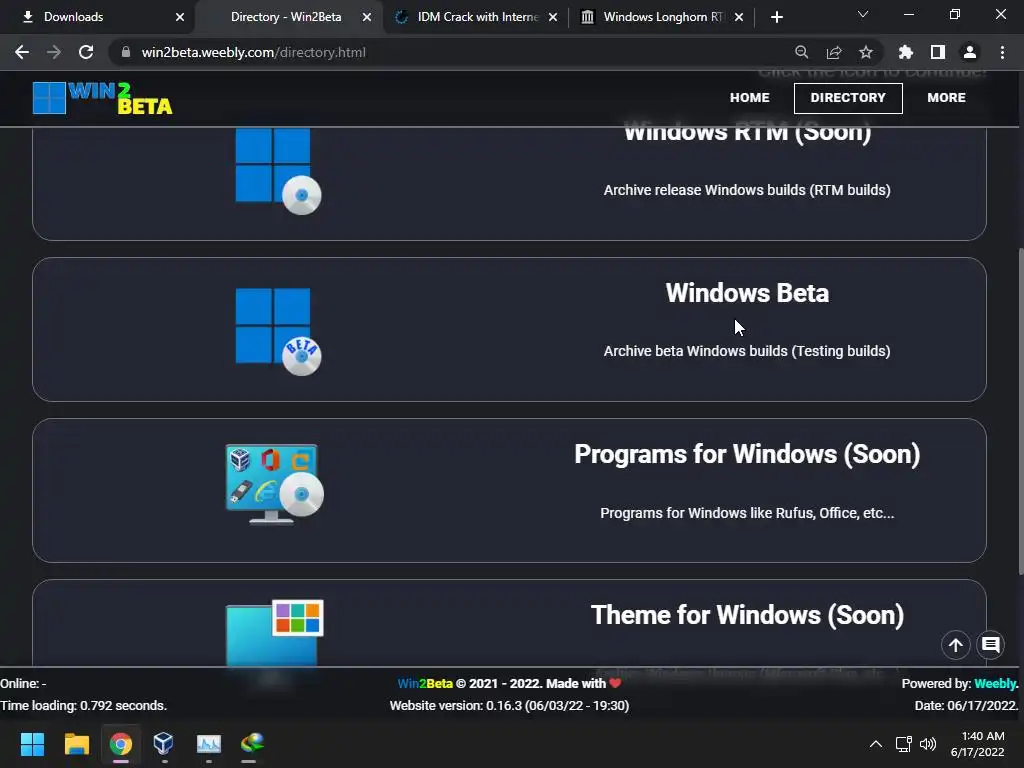Open the network tray icon
The width and height of the screenshot is (1024, 768).
(x=904, y=744)
